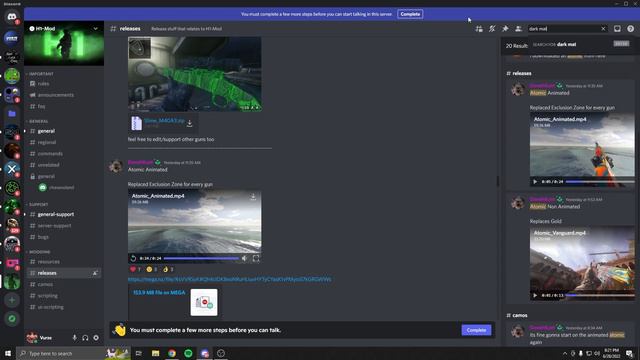Play Atomic_Animated.mp4 in search results

pyautogui.click(x=535, y=182)
